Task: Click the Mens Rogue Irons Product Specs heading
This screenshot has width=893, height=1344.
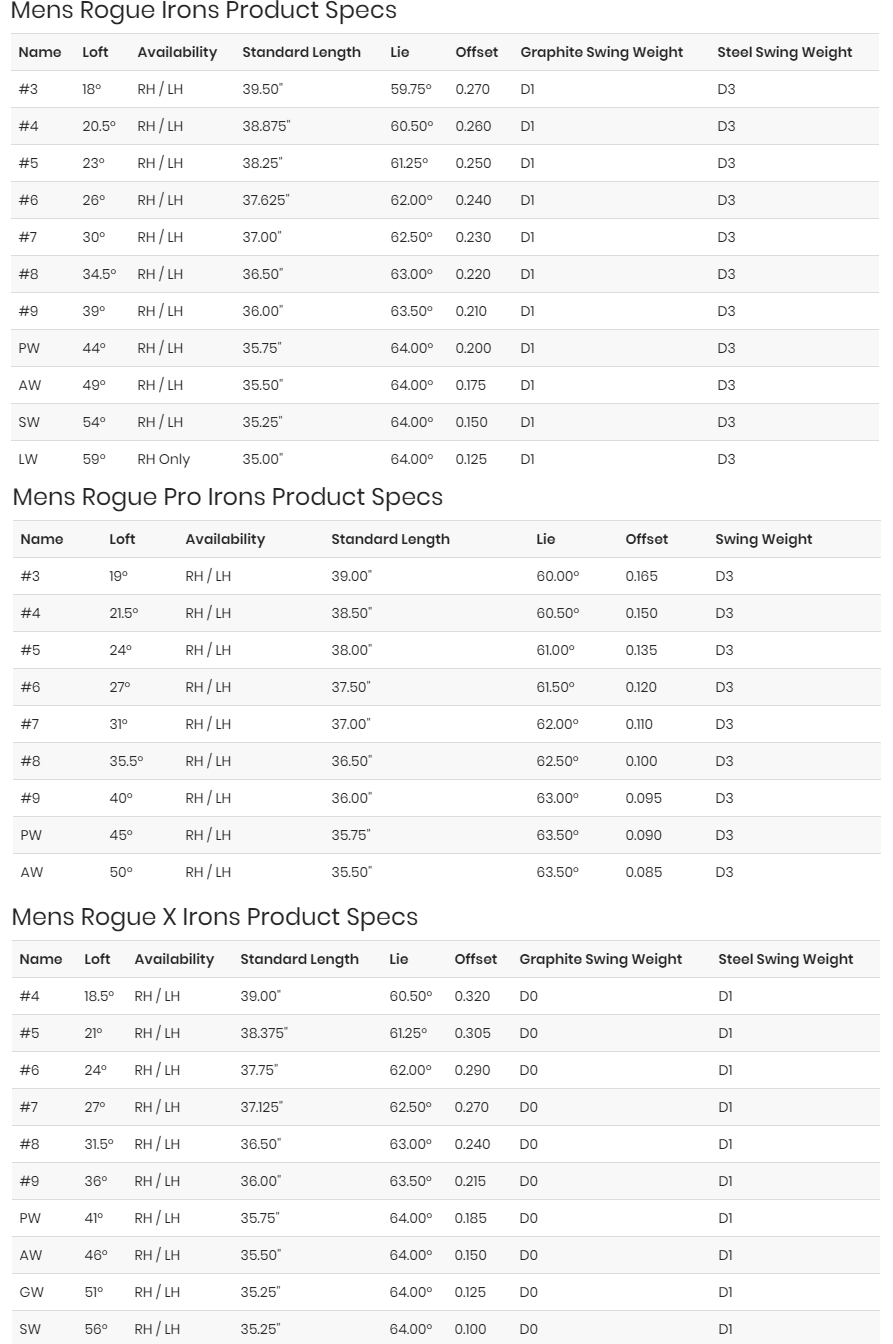Action: coord(203,11)
